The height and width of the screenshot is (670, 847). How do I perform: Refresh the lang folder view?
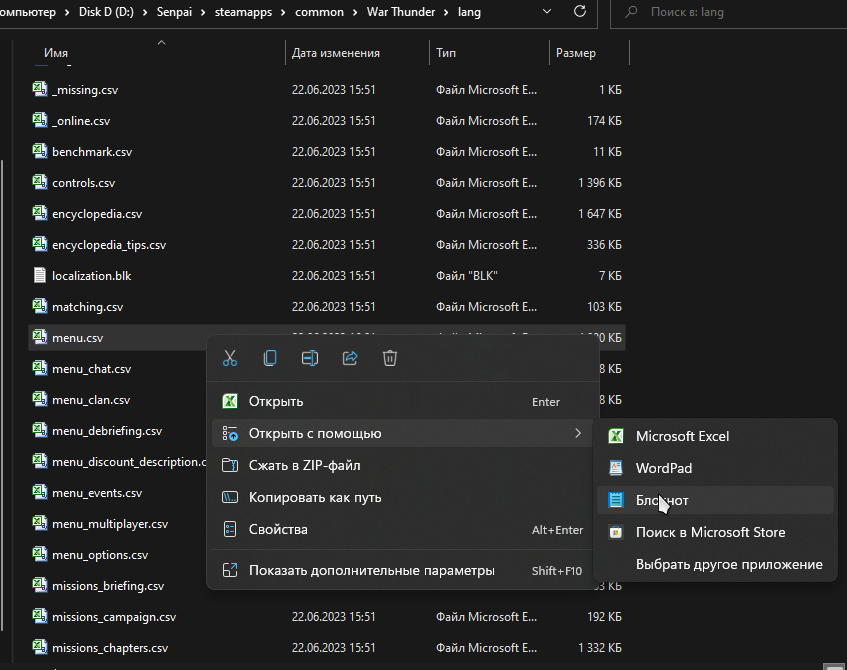(580, 12)
